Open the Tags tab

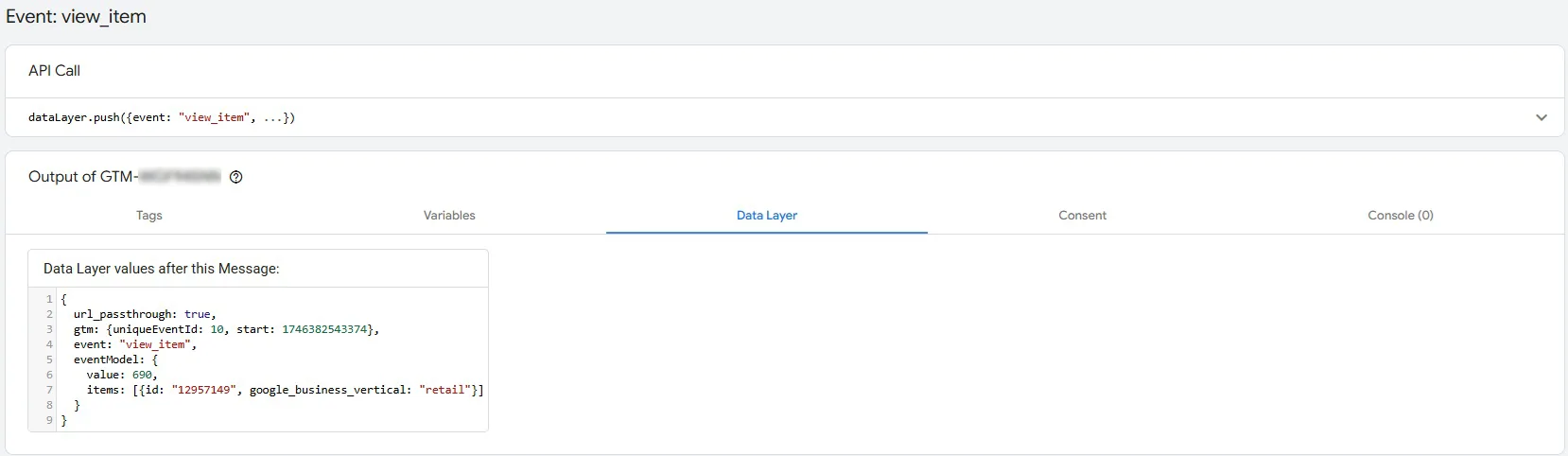(x=149, y=216)
